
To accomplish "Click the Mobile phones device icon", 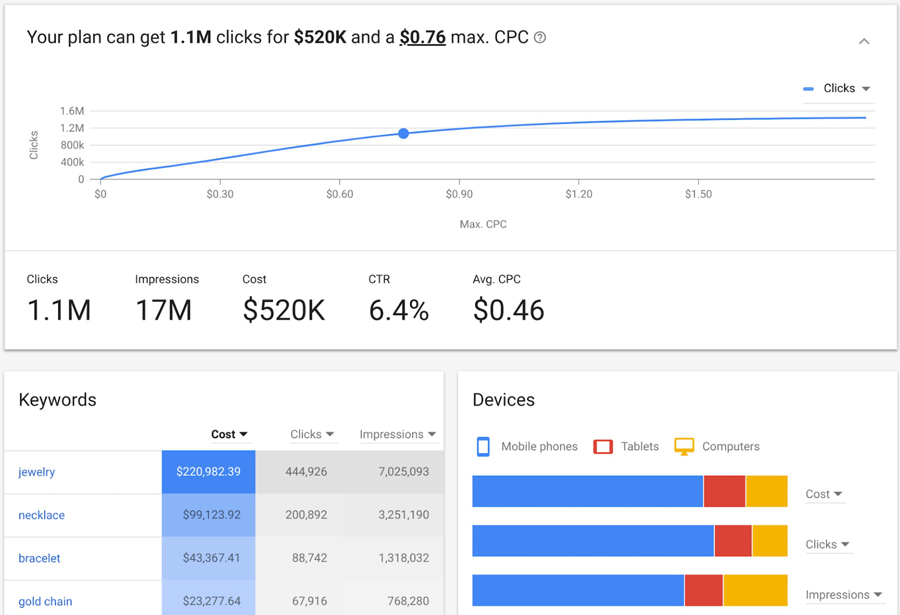I will [x=483, y=447].
